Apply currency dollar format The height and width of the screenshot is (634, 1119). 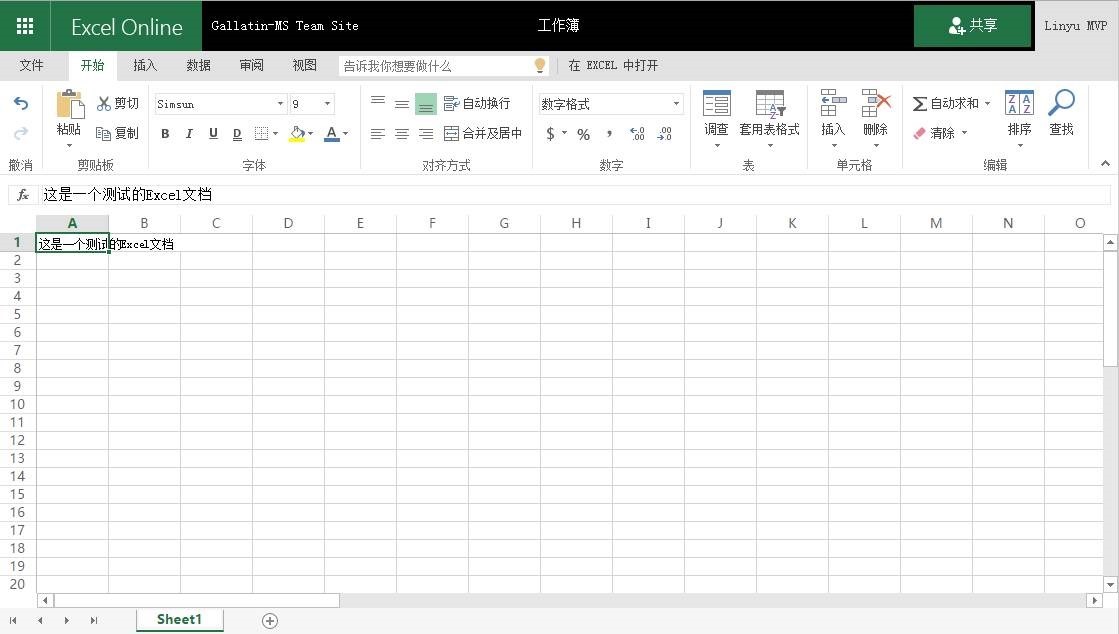tap(550, 134)
